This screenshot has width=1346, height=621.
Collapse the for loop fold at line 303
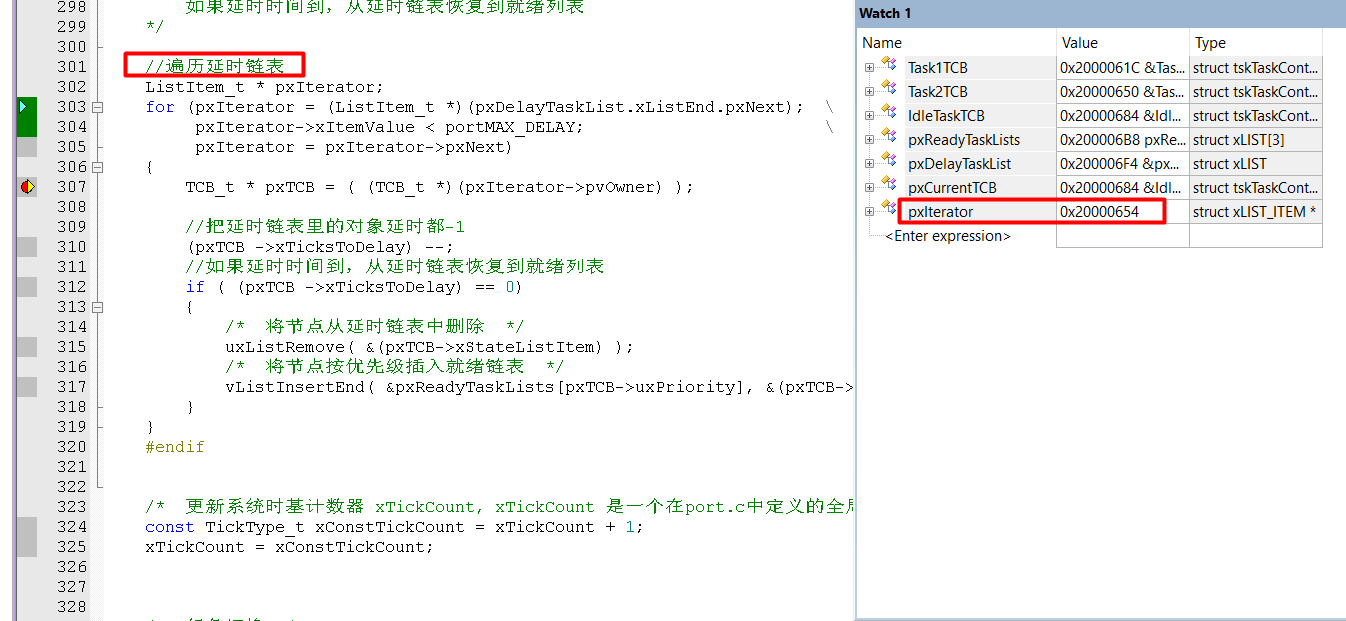pos(98,107)
